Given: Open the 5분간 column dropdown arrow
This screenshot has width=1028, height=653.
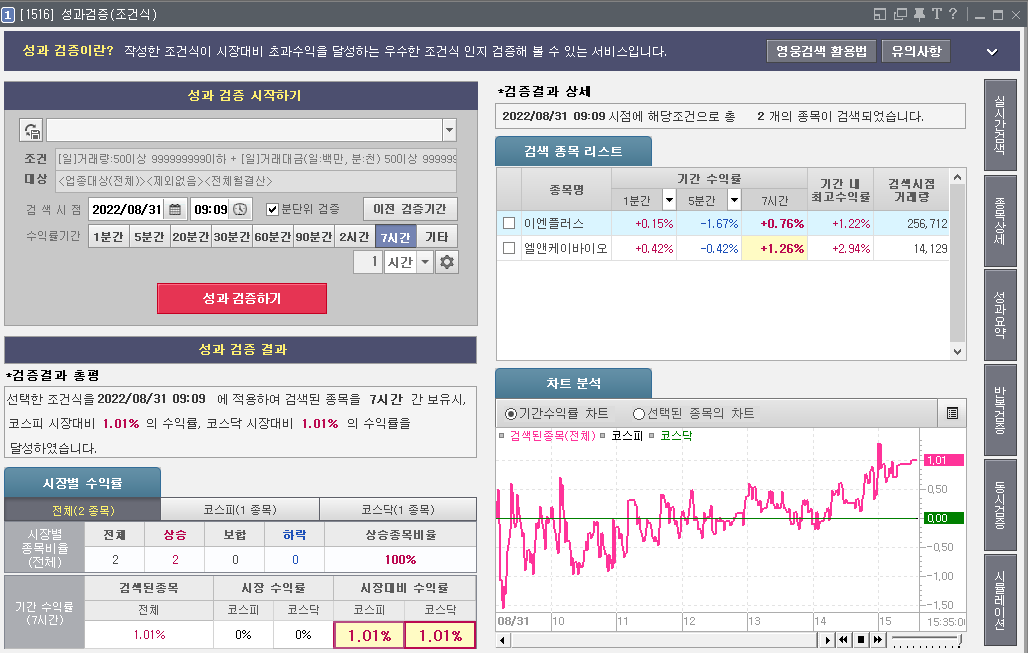Looking at the screenshot, I should [x=734, y=200].
